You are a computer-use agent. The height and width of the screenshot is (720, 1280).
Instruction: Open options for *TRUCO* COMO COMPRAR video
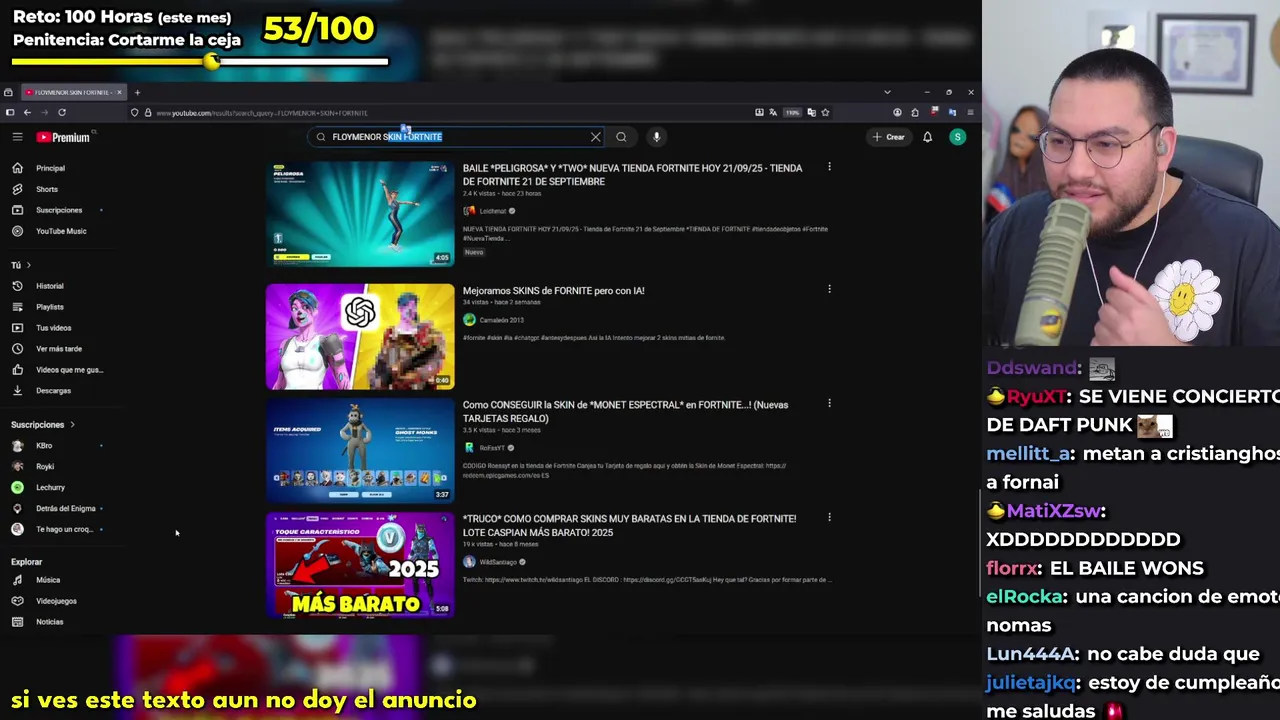(829, 517)
